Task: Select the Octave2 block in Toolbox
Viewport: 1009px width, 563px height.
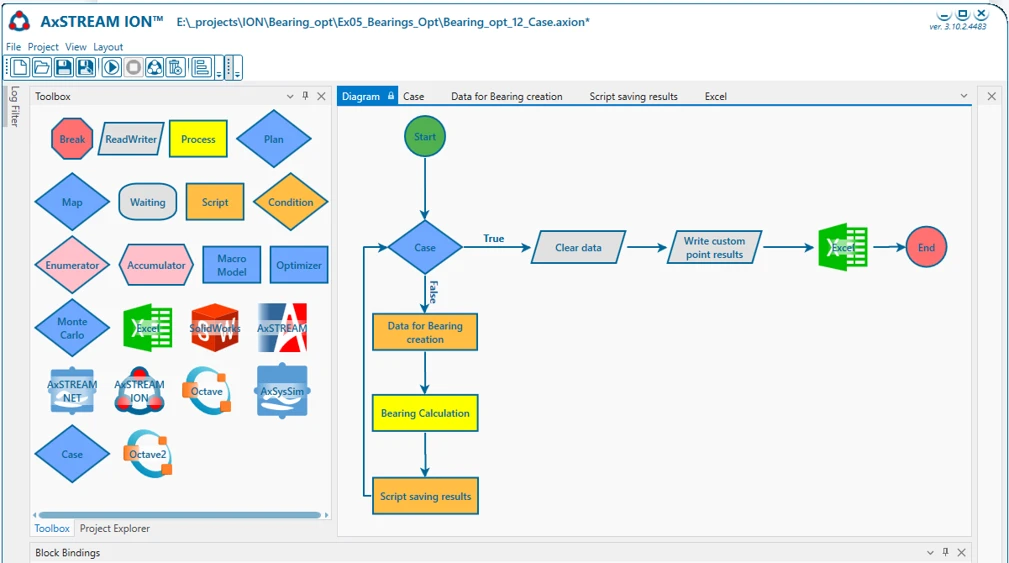Action: click(x=147, y=454)
